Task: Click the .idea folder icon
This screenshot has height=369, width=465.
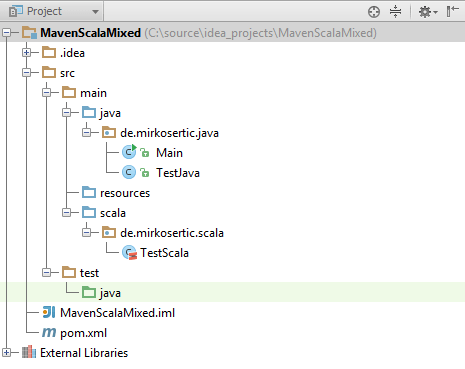Action: tap(49, 52)
